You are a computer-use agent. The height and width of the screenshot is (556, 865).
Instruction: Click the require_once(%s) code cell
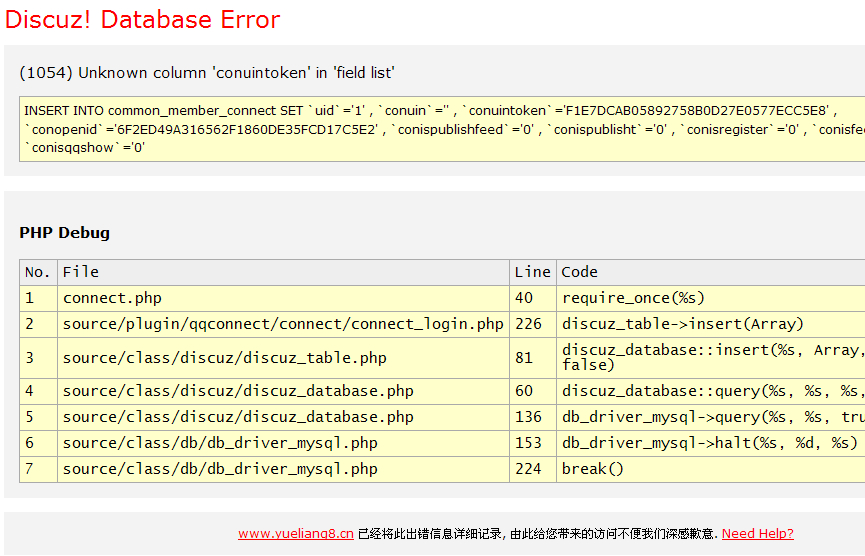(711, 298)
